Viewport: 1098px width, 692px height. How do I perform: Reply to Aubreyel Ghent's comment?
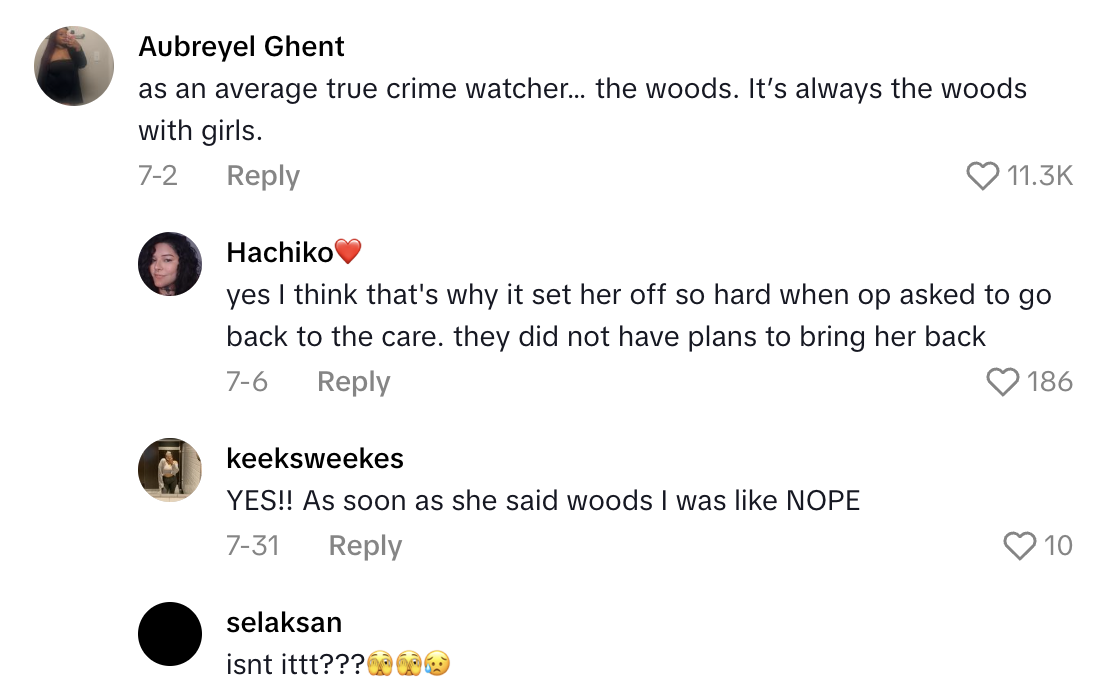(x=262, y=175)
